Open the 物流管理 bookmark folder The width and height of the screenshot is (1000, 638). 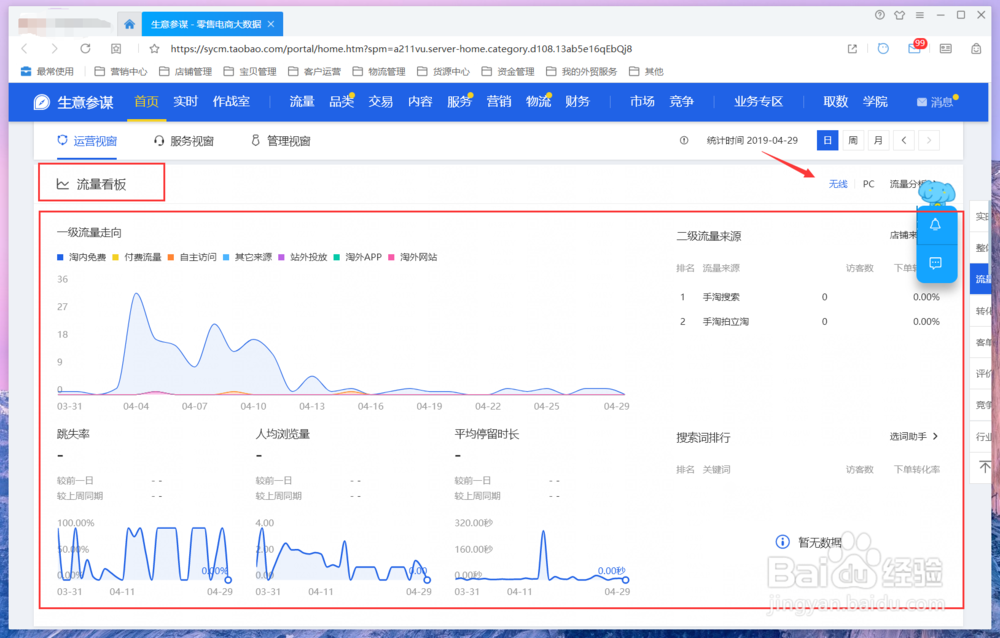(x=379, y=71)
